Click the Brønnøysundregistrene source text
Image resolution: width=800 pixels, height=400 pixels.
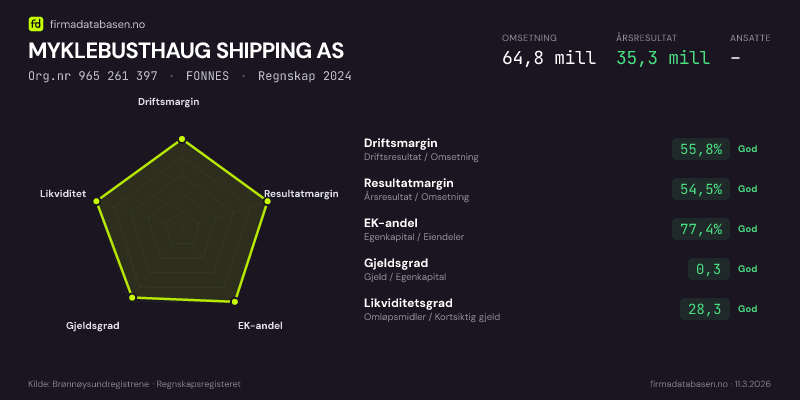tap(134, 384)
